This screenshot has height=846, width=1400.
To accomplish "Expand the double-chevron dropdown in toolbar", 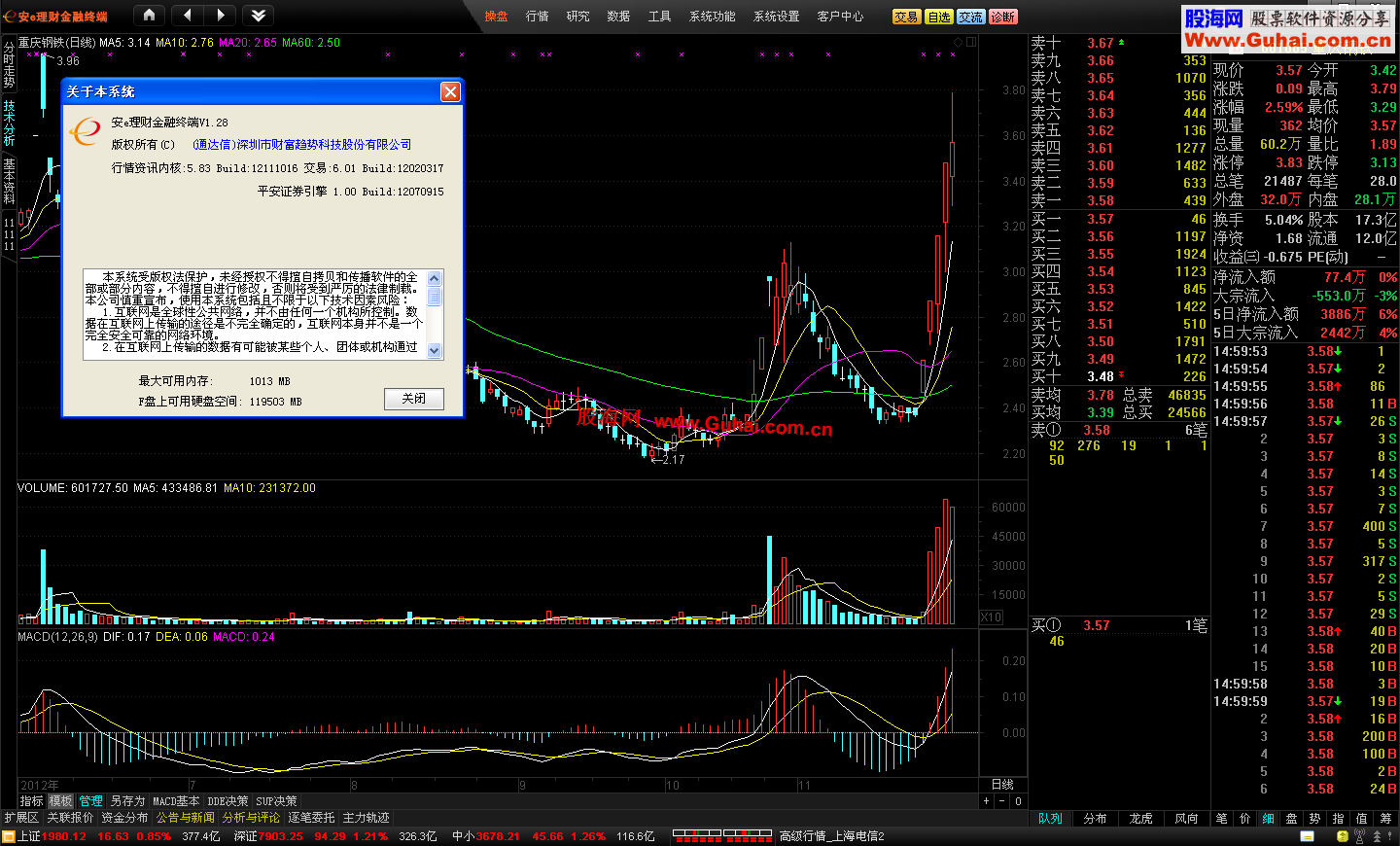I will tap(258, 16).
